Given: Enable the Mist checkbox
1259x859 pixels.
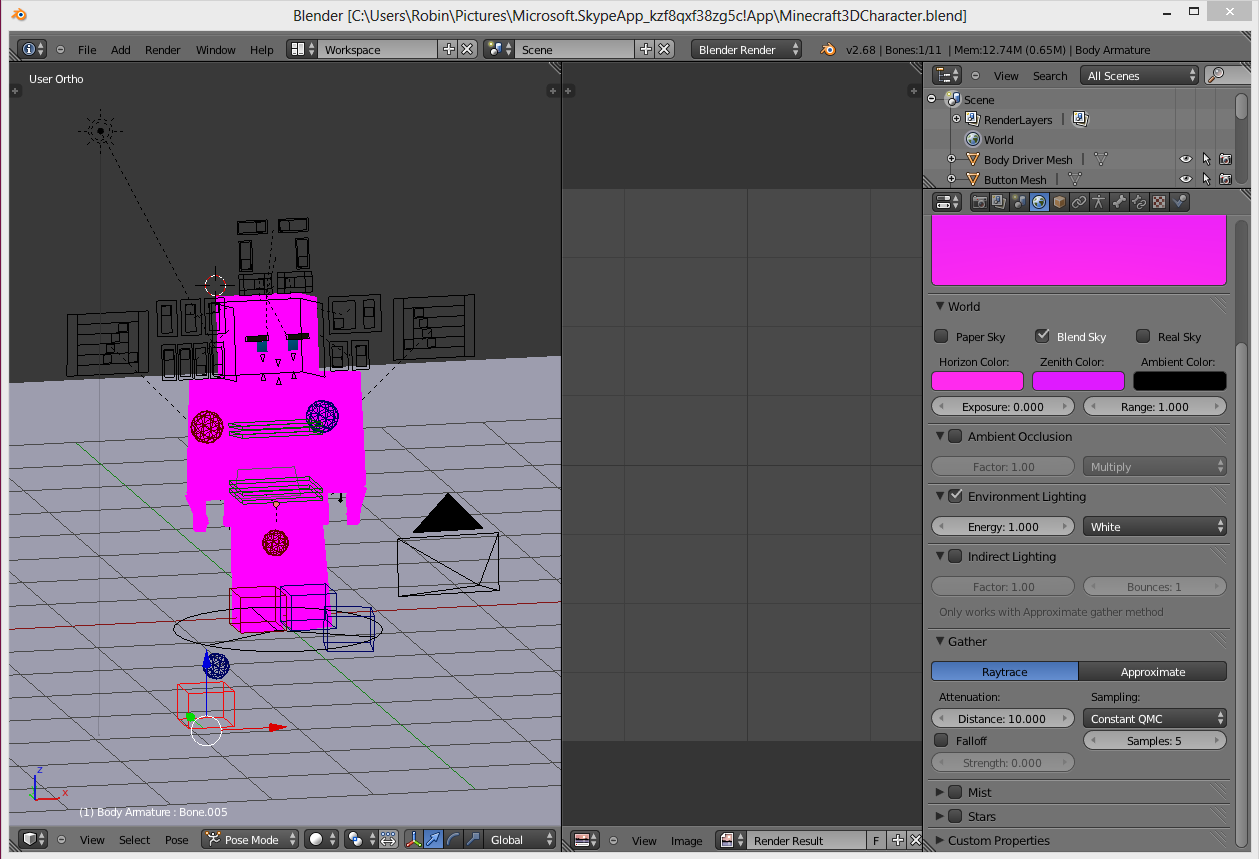Looking at the screenshot, I should pos(955,792).
